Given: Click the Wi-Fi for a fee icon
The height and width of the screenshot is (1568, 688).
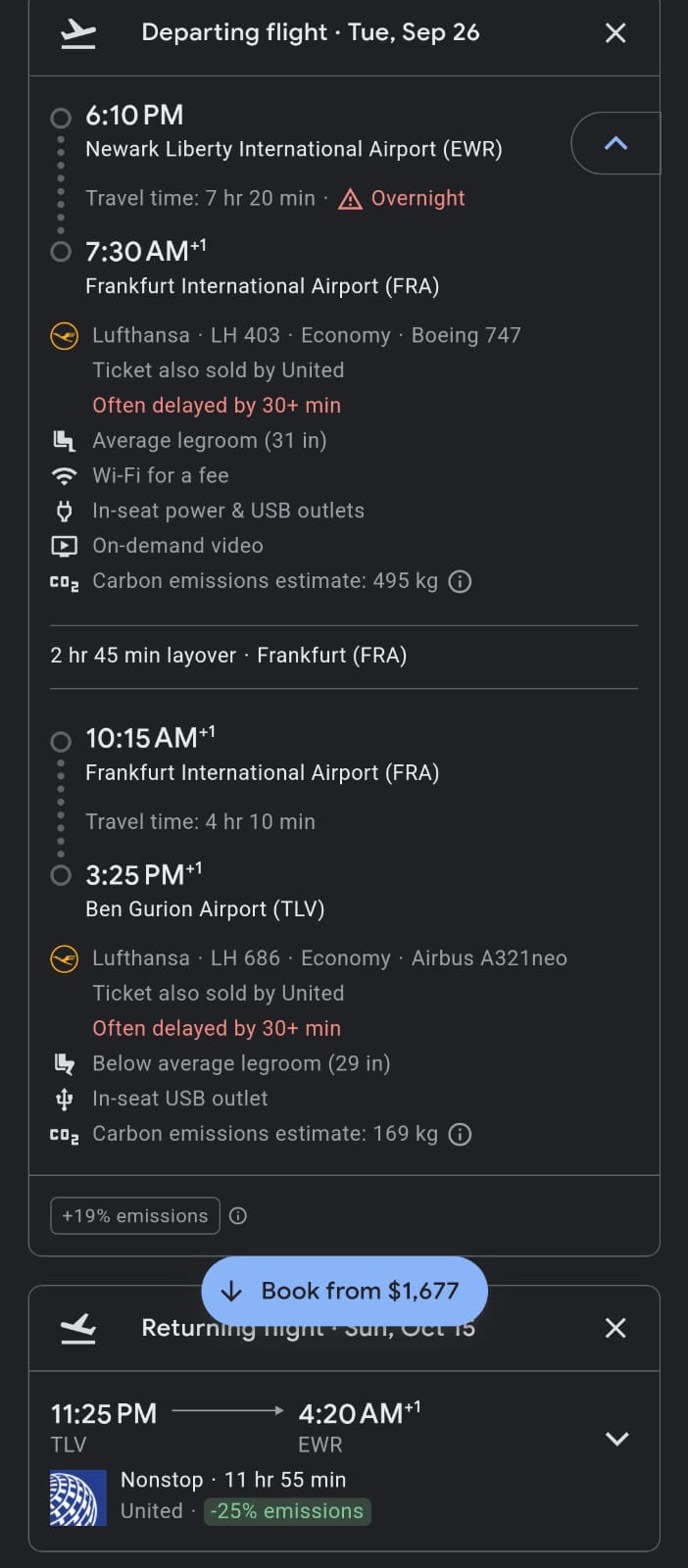Looking at the screenshot, I should point(65,476).
